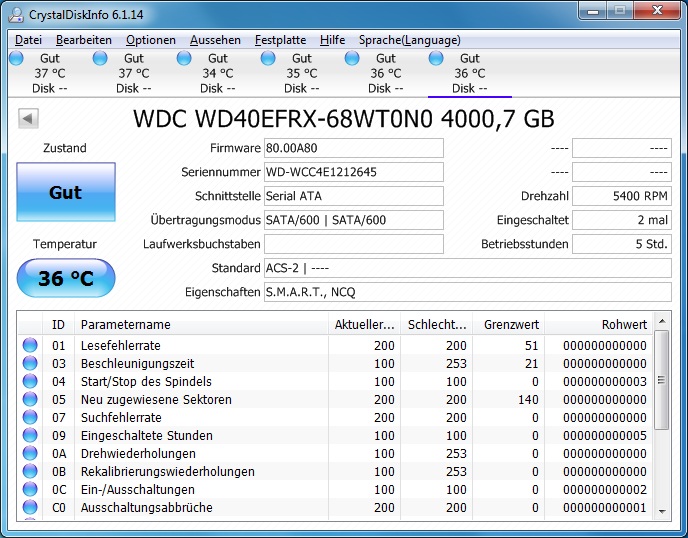This screenshot has width=688, height=538.
Task: Click the SMART list scroll down arrow
Action: [x=662, y=512]
